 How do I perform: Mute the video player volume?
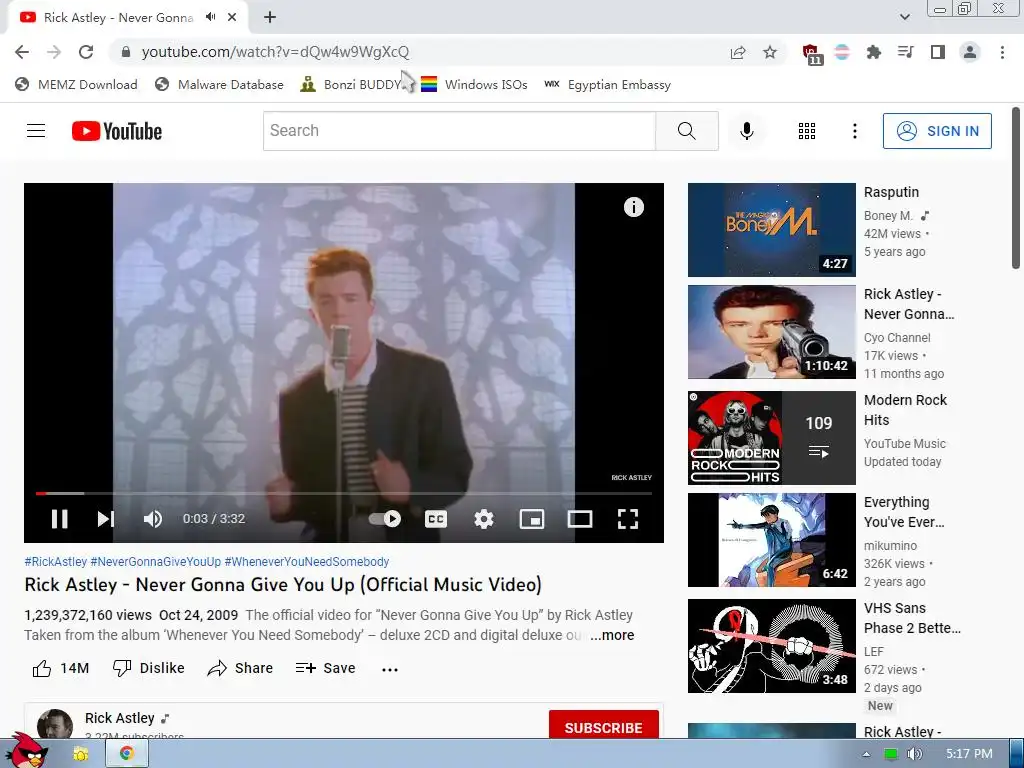pyautogui.click(x=153, y=519)
